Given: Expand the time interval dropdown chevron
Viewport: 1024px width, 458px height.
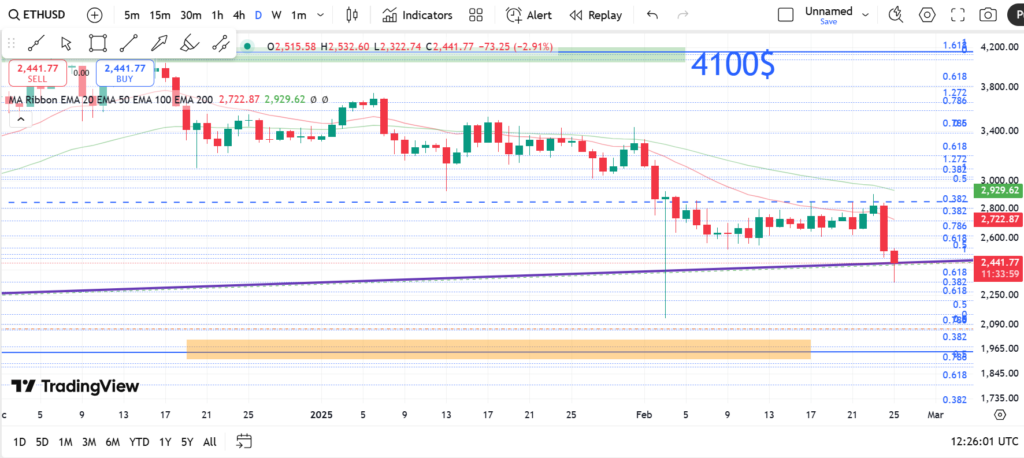Looking at the screenshot, I should 322,15.
